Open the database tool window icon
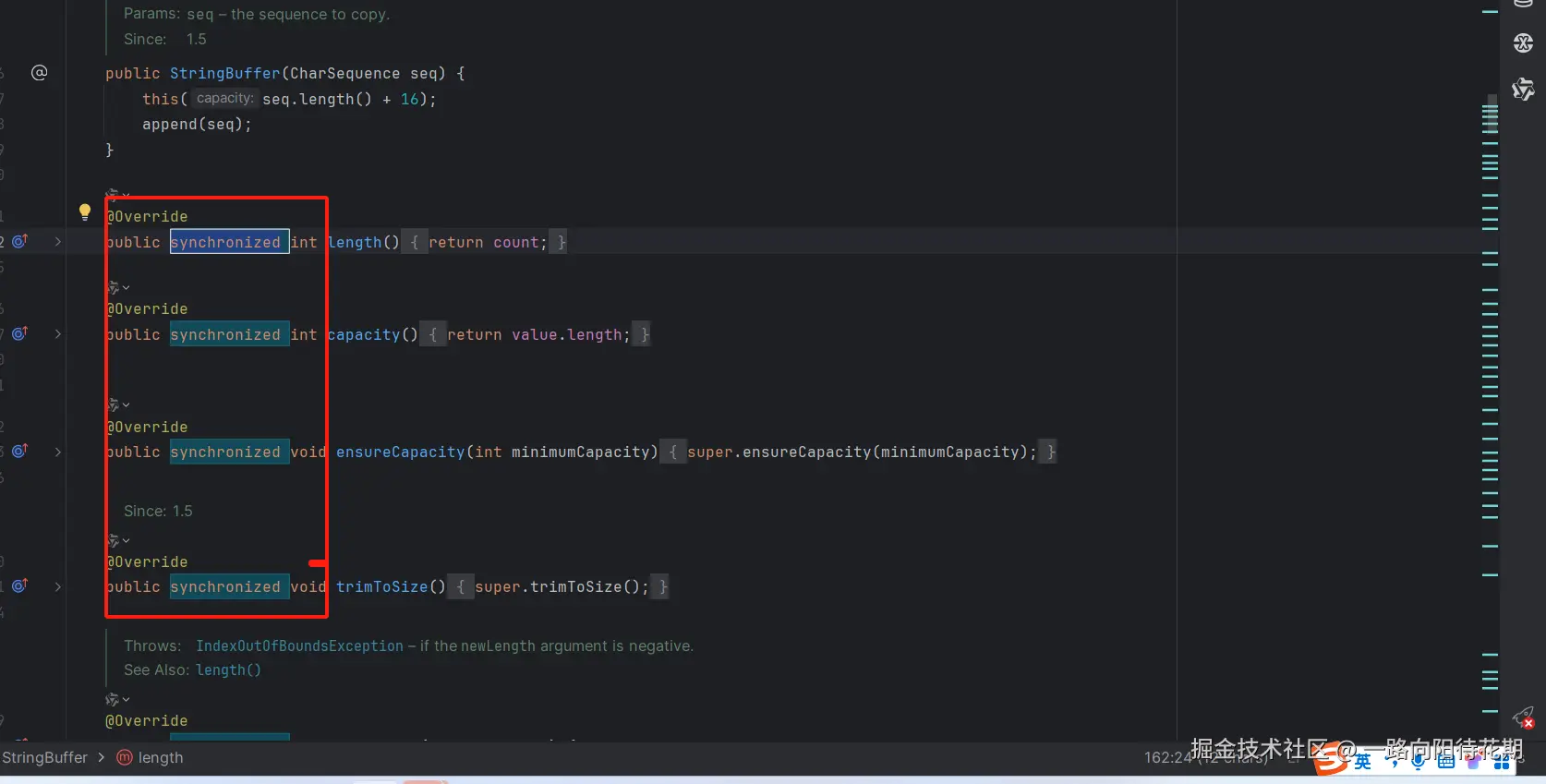This screenshot has width=1546, height=784. pyautogui.click(x=1523, y=4)
